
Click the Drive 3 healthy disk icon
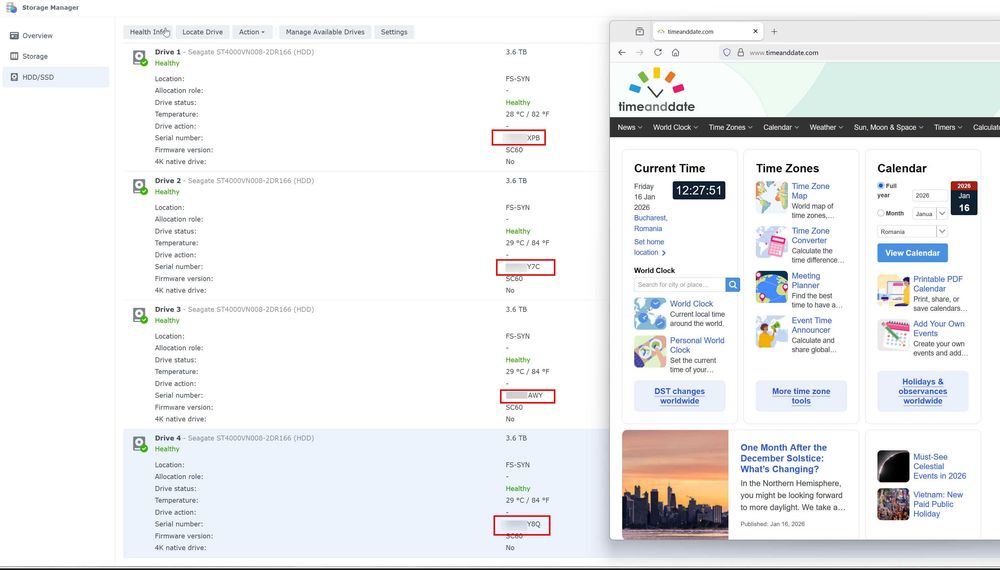pyautogui.click(x=140, y=315)
